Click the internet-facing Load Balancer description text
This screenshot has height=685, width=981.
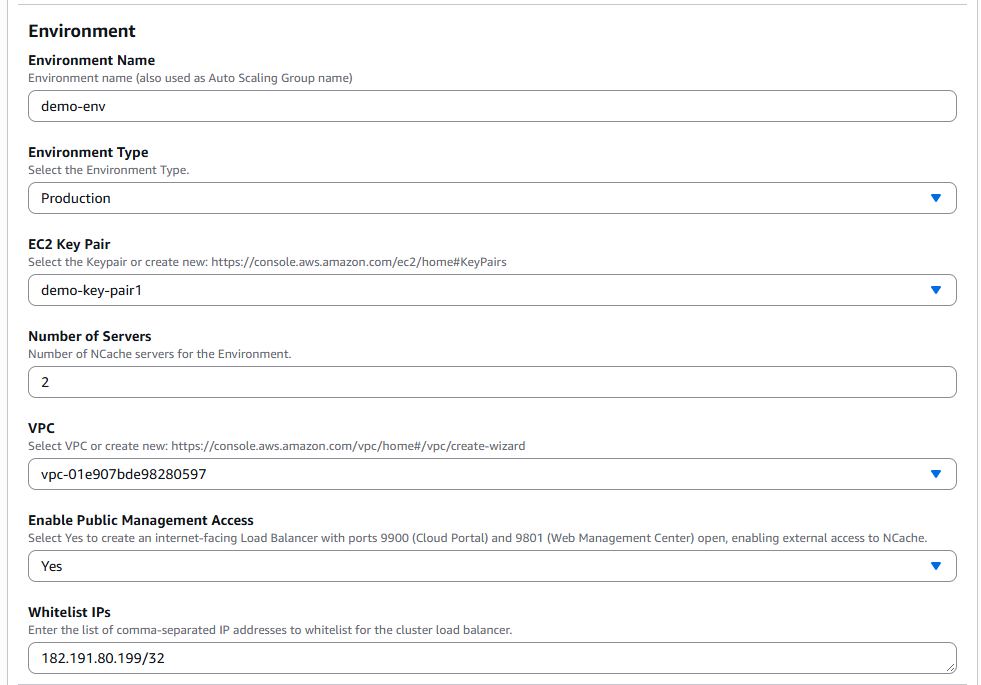(x=477, y=538)
